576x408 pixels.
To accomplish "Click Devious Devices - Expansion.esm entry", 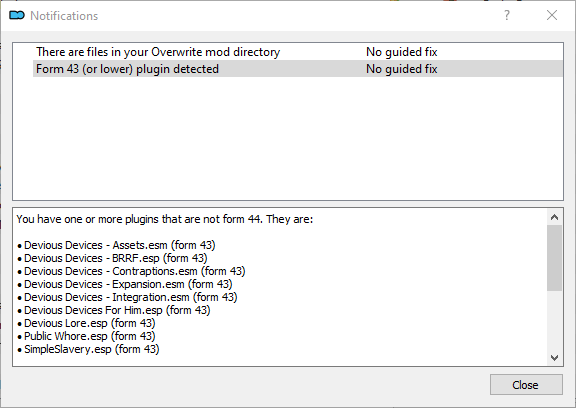I will point(125,284).
